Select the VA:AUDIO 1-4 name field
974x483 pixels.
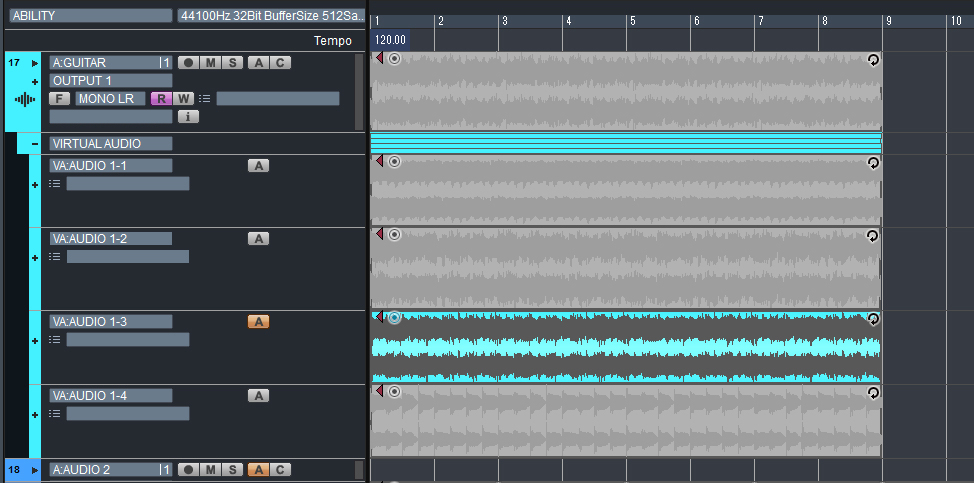pyautogui.click(x=111, y=395)
